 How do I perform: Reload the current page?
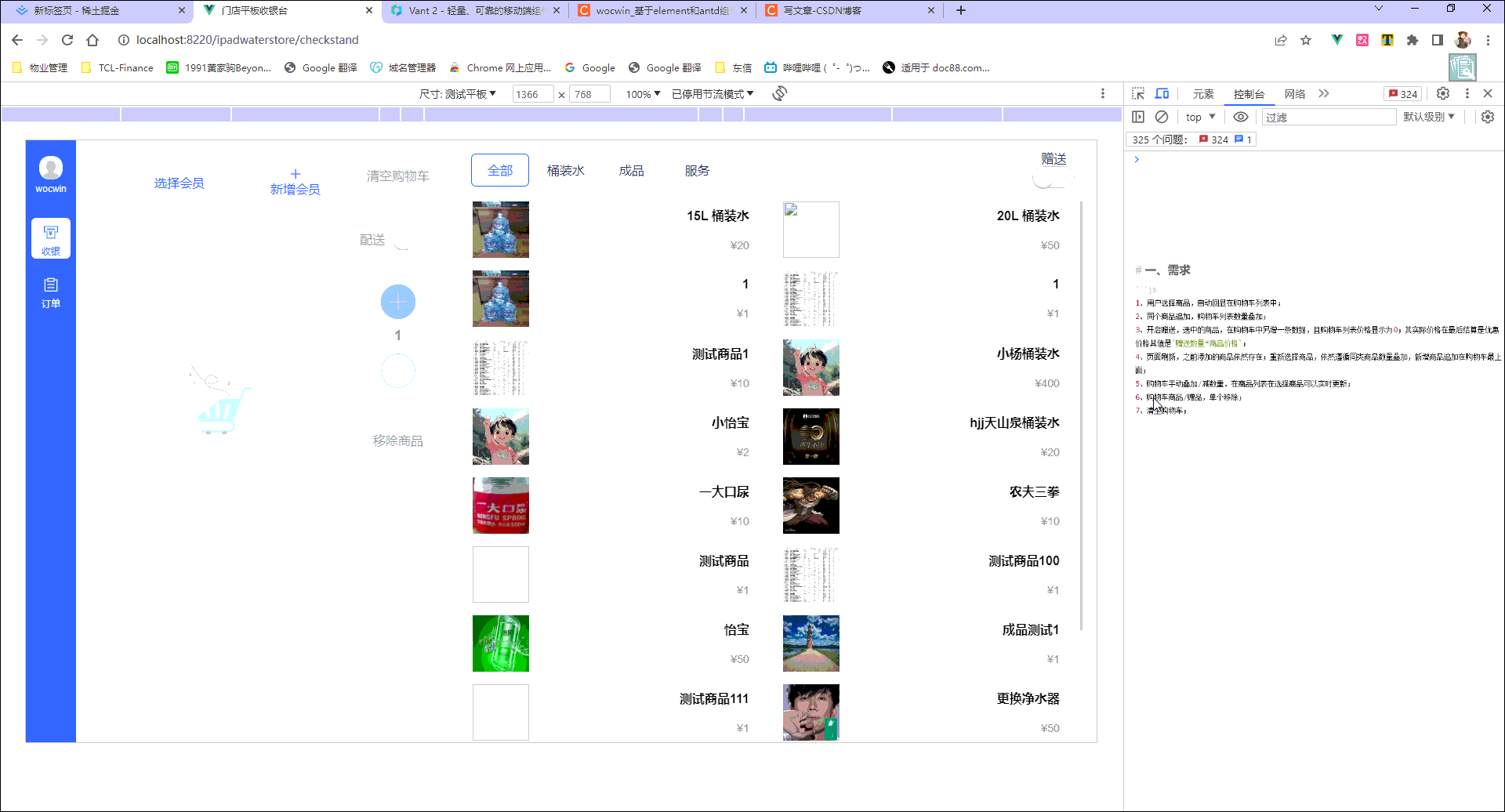click(67, 40)
